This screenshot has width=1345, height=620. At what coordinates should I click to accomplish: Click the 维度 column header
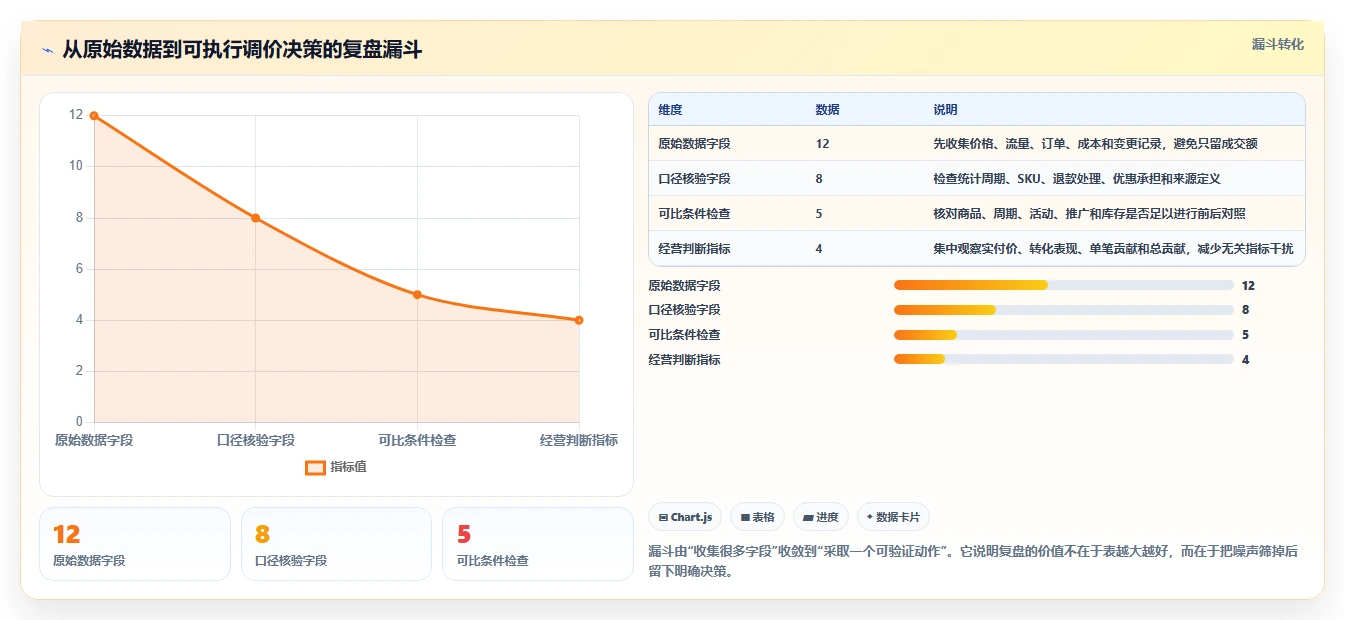(x=670, y=110)
